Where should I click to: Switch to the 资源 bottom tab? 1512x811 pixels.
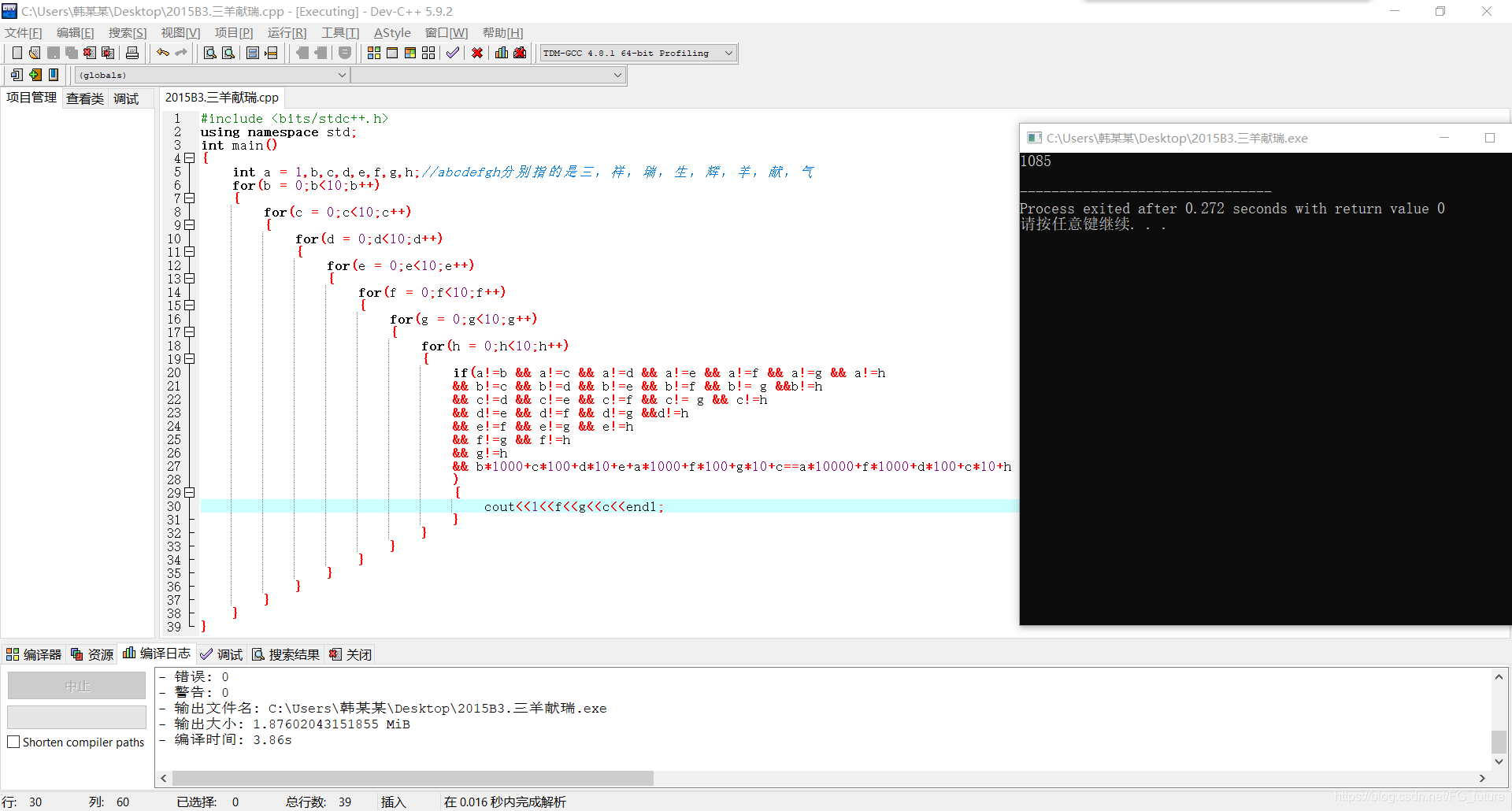tap(92, 654)
